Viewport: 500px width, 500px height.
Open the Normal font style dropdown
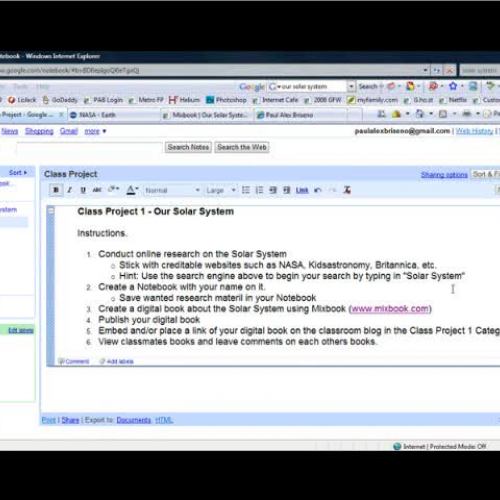pos(172,190)
